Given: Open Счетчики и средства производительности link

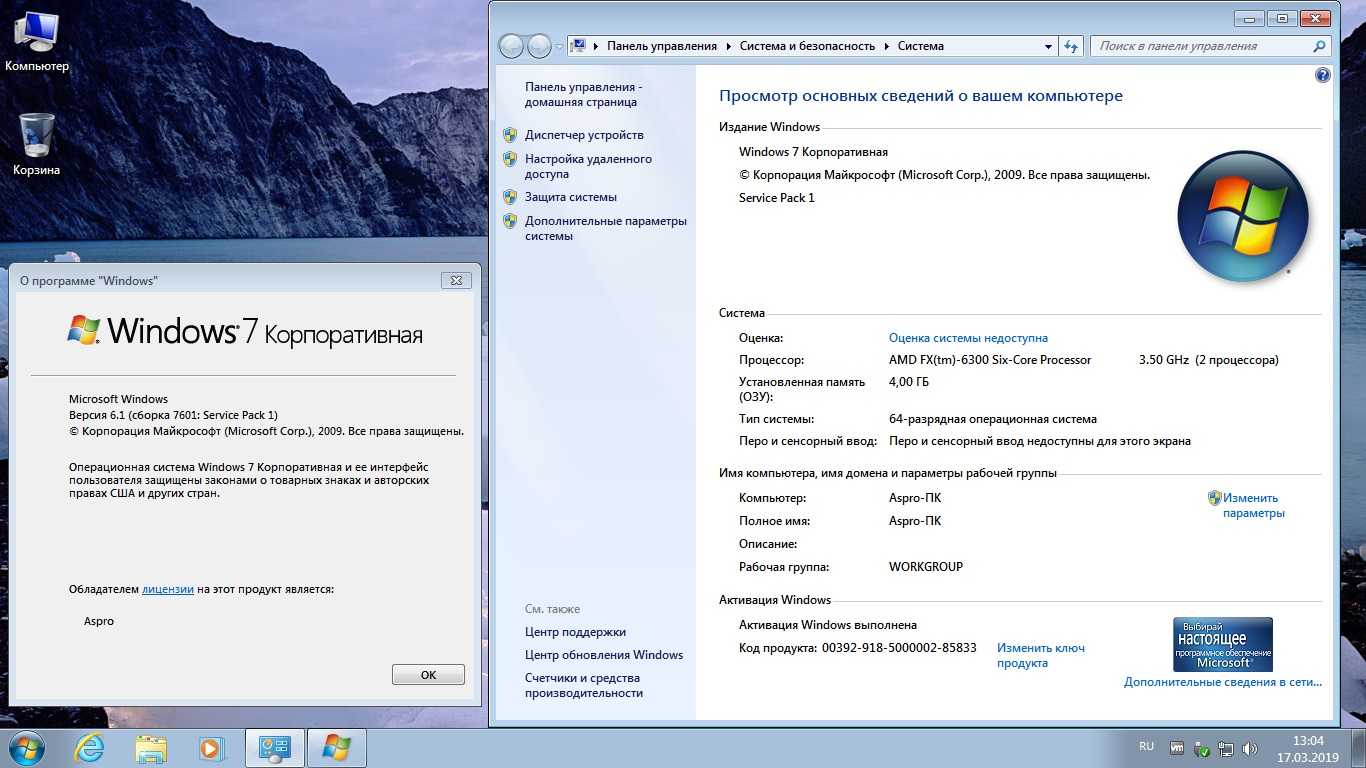Looking at the screenshot, I should (584, 685).
